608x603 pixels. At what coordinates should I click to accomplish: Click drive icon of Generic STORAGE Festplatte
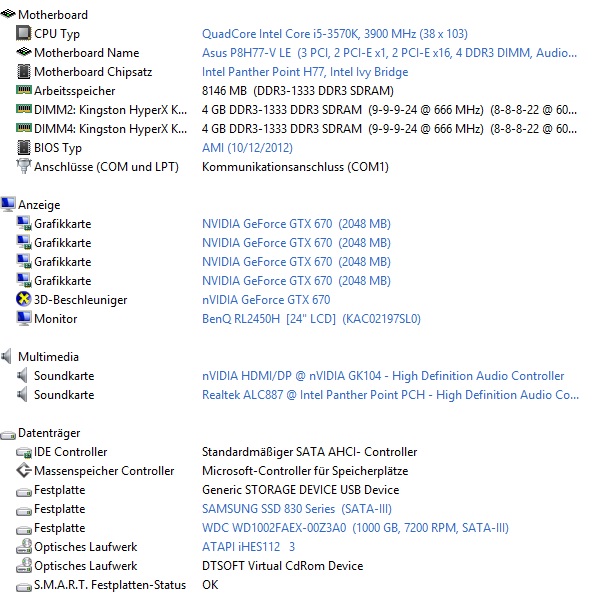click(24, 492)
